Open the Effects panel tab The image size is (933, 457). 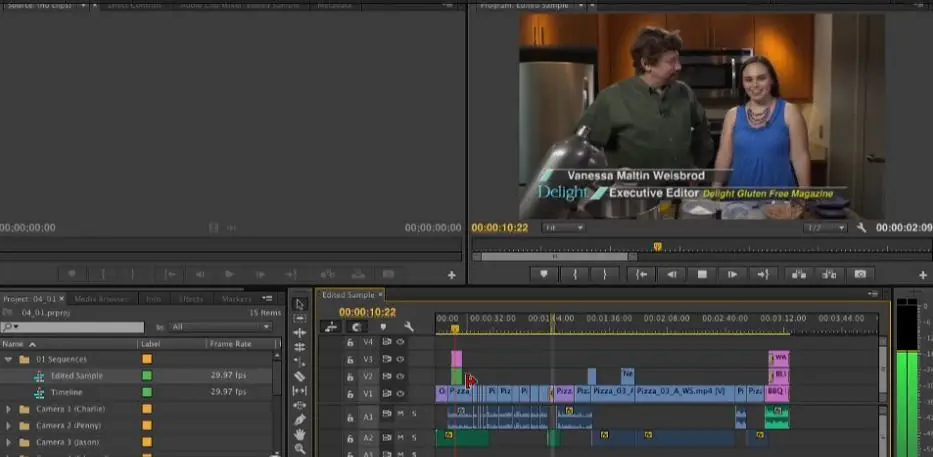pos(190,299)
